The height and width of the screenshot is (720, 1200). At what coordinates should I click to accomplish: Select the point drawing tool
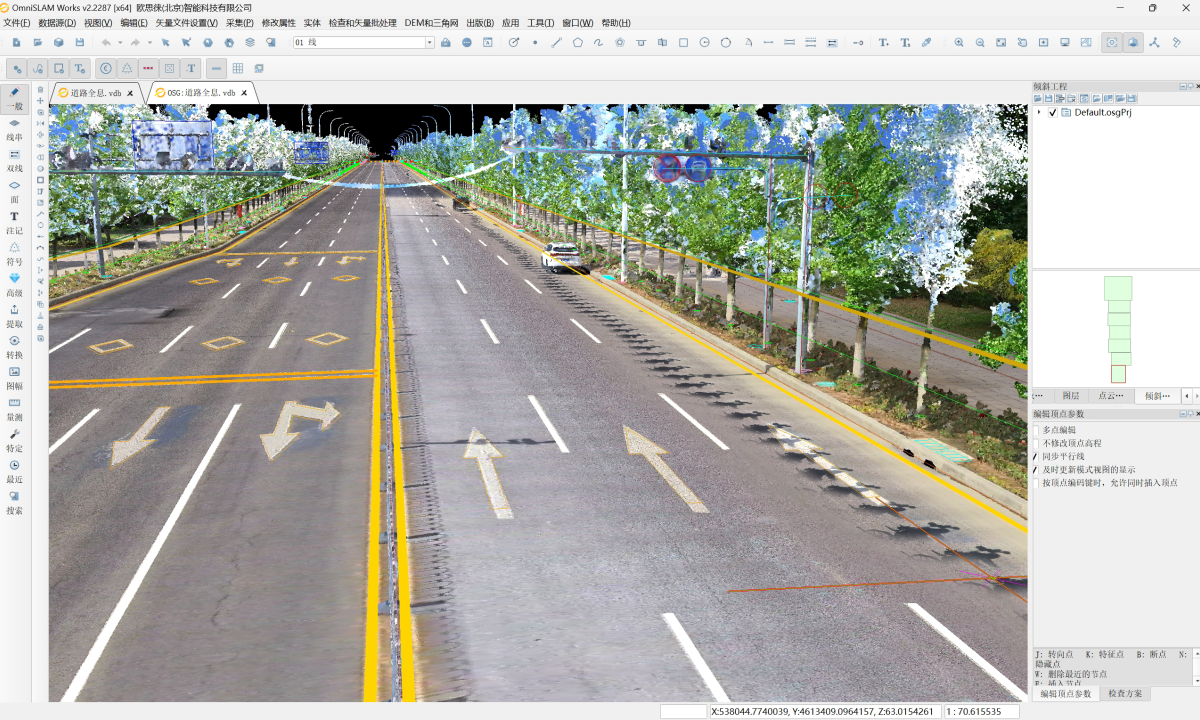tap(535, 43)
